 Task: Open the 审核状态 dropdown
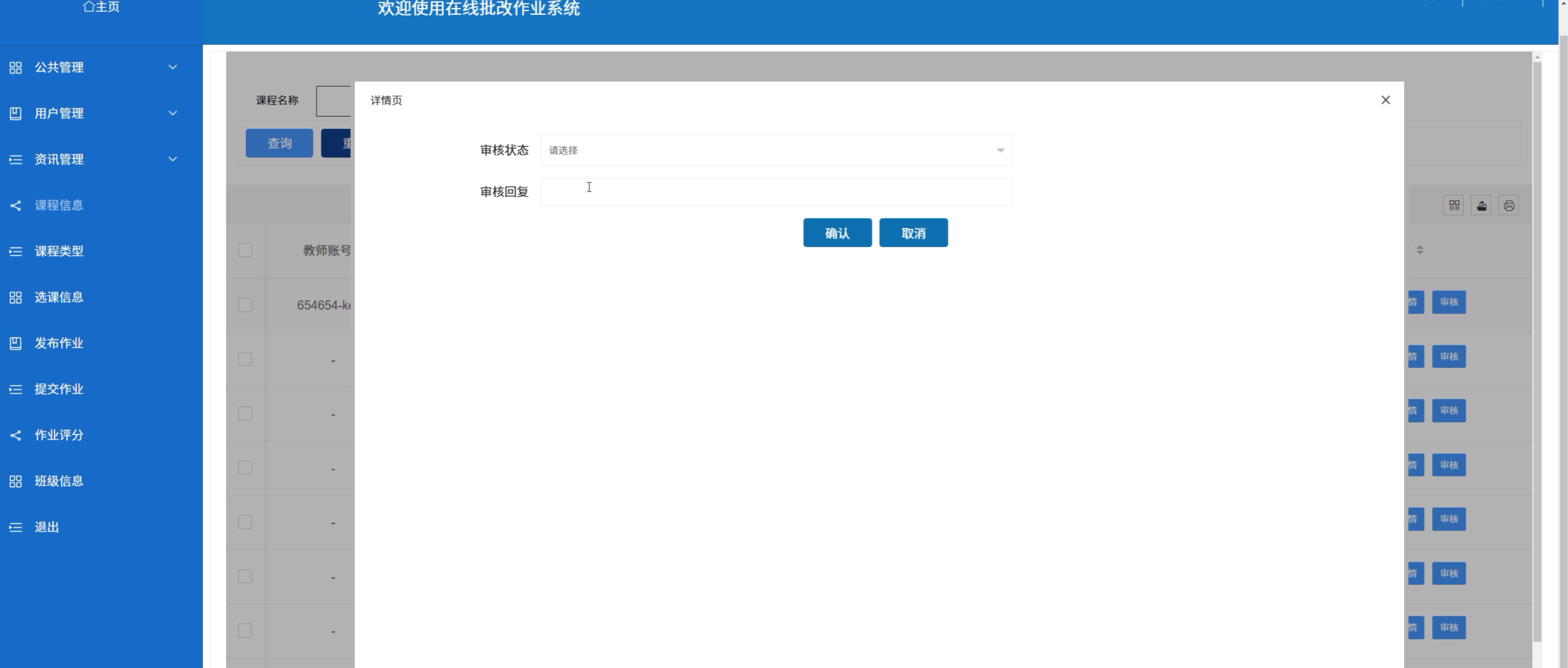click(776, 151)
